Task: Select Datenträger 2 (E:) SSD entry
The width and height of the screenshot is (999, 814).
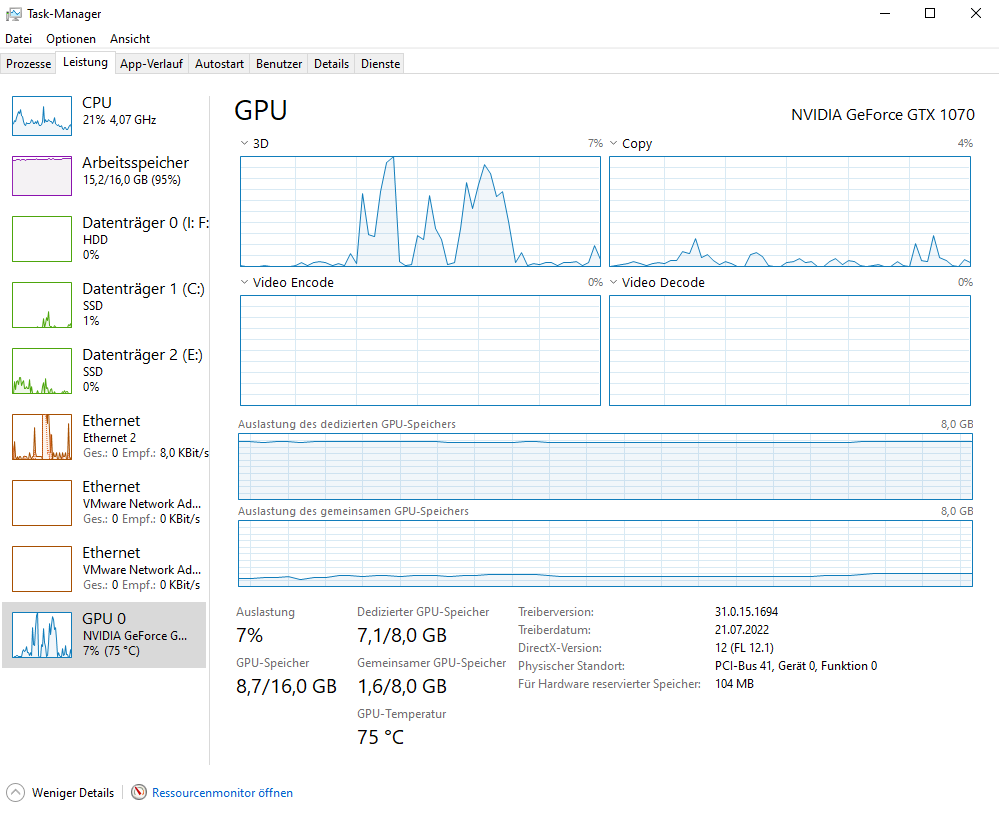Action: coord(104,371)
